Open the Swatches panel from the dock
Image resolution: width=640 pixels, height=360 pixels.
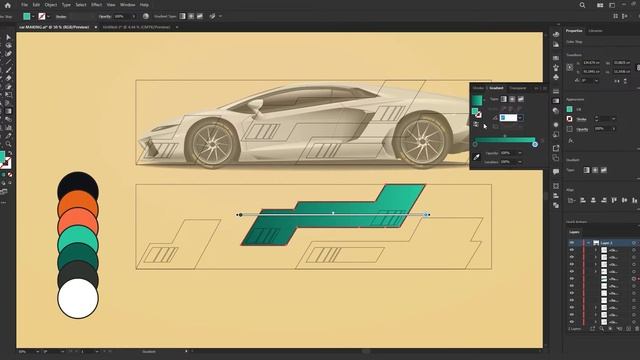[x=556, y=58]
